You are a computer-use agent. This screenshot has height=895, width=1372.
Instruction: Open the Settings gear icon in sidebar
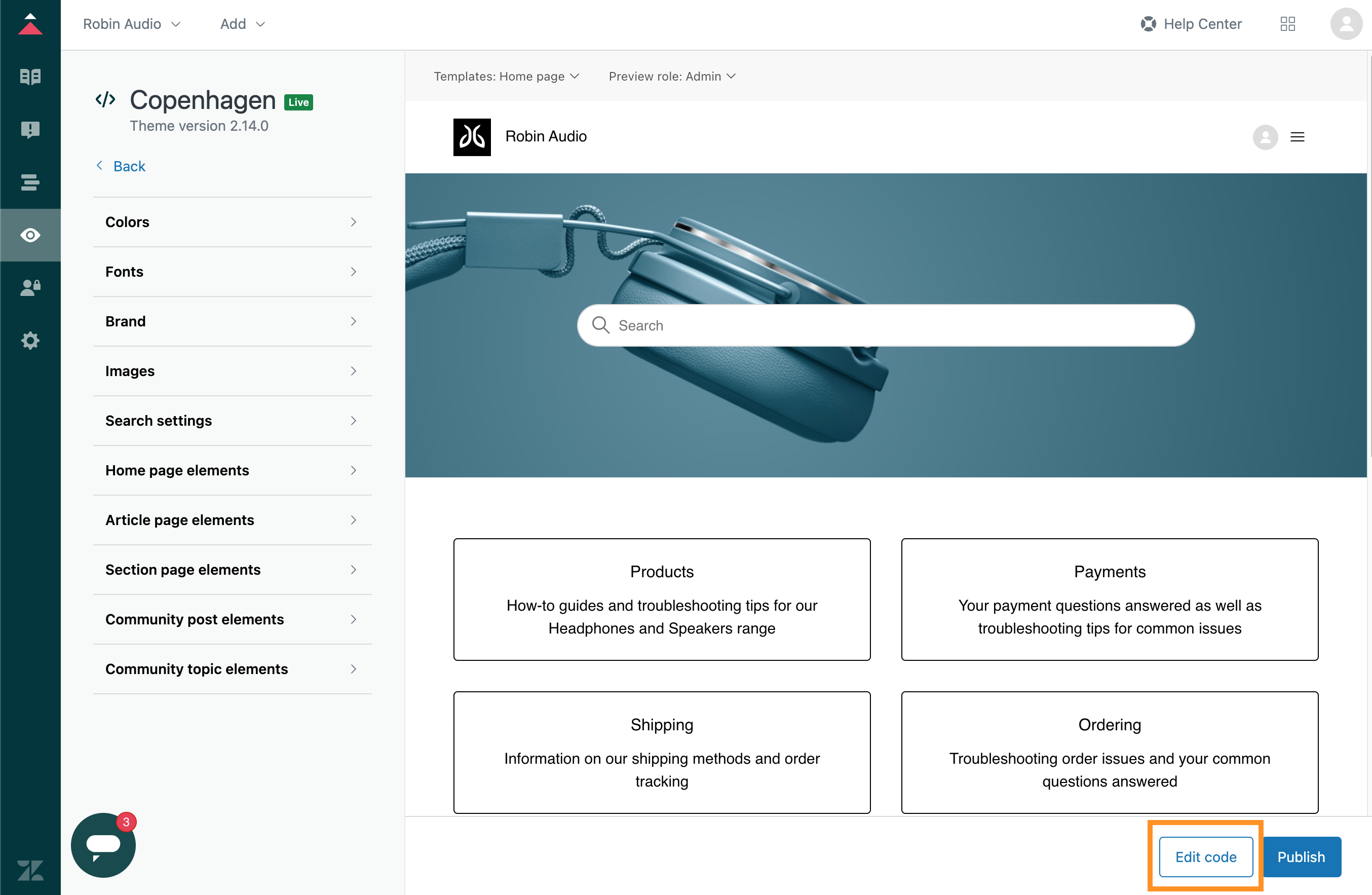click(x=30, y=340)
